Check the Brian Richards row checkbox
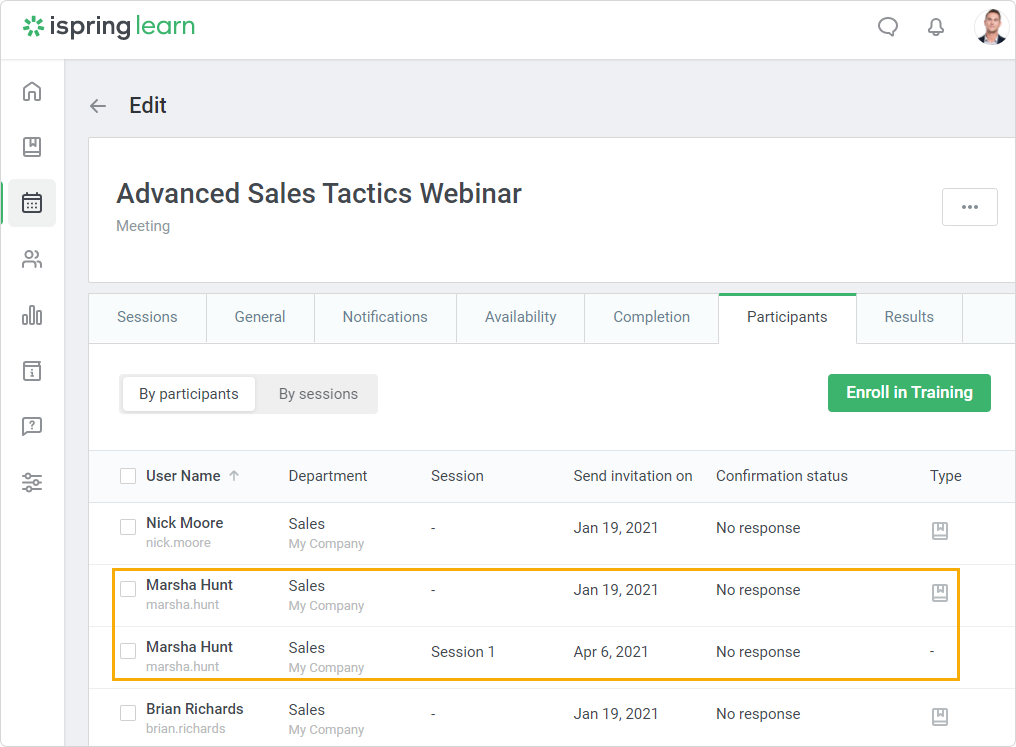This screenshot has height=747, width=1016. pyautogui.click(x=128, y=713)
